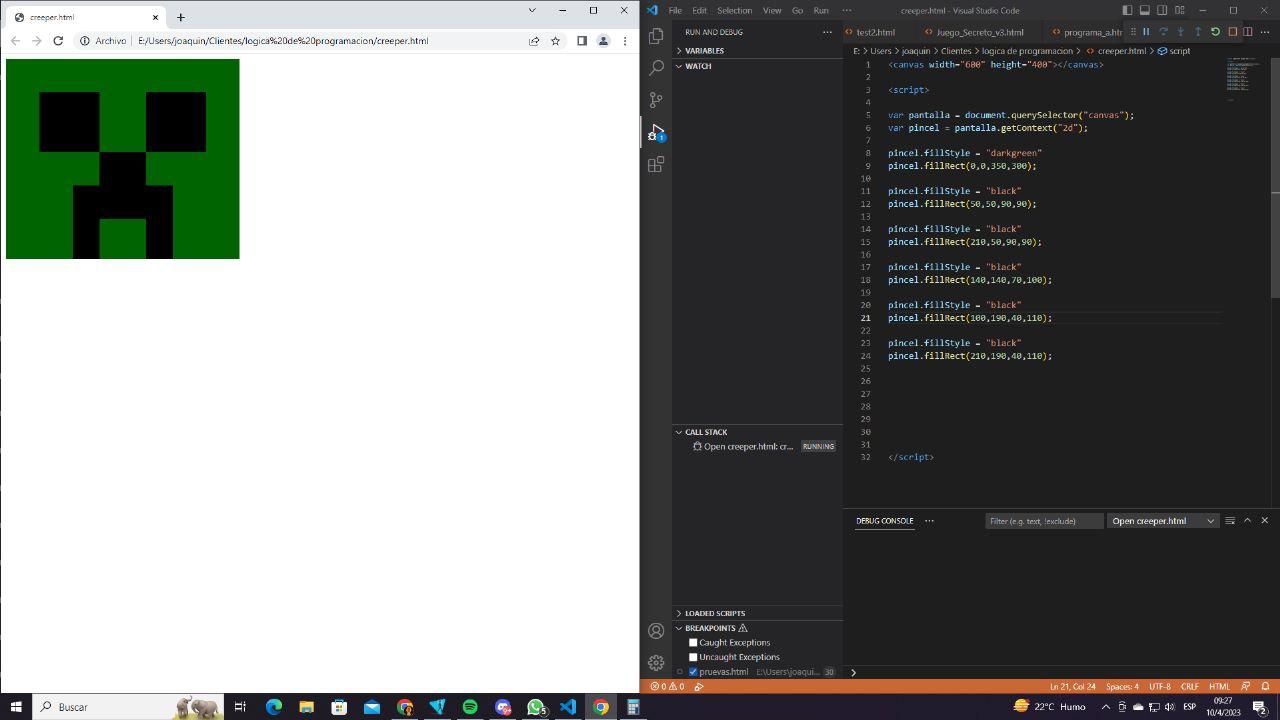Open Run and Debug more actions menu
Viewport: 1280px width, 720px height.
coord(827,32)
